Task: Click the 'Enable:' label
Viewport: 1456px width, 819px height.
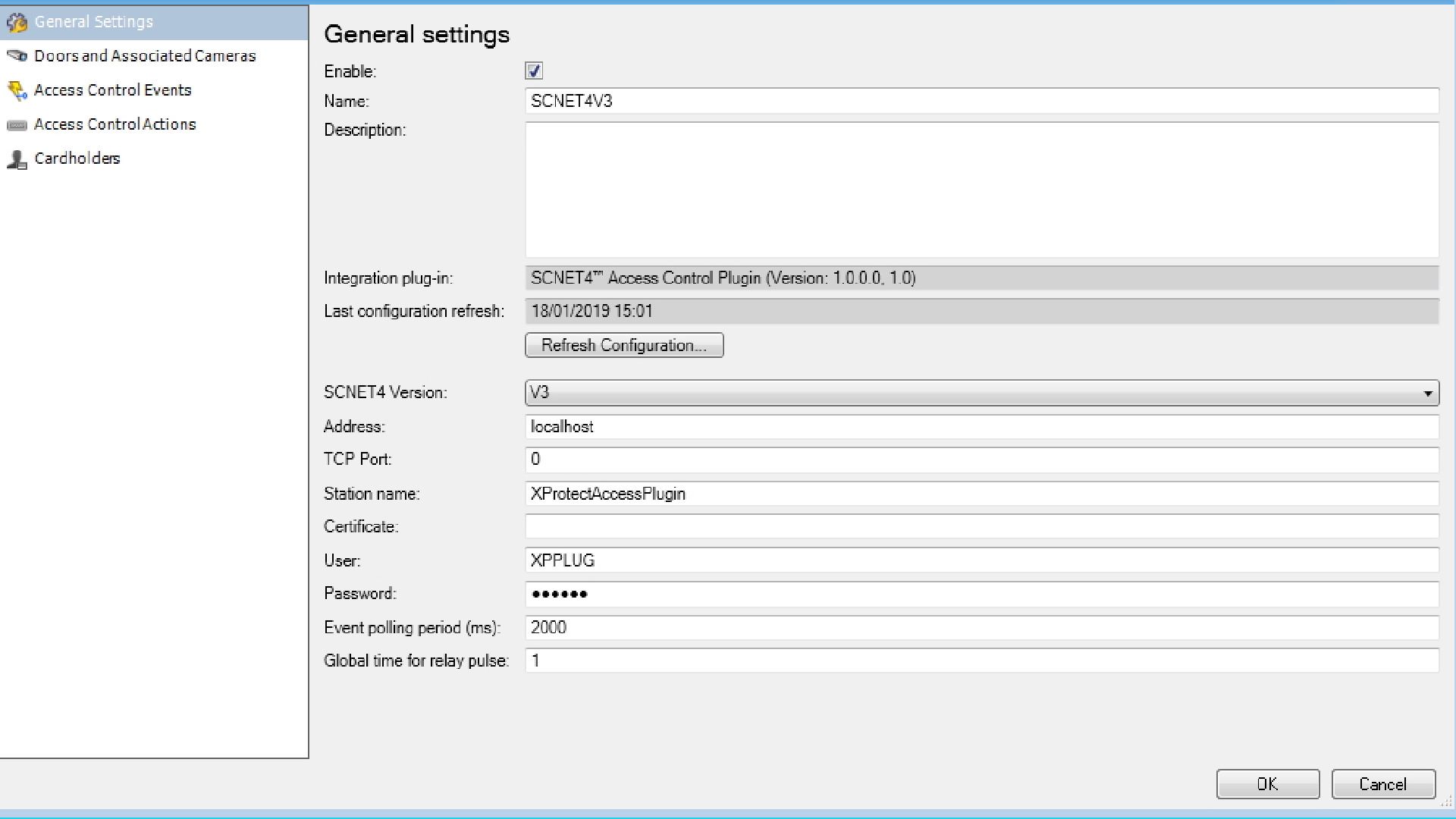Action: (x=350, y=71)
